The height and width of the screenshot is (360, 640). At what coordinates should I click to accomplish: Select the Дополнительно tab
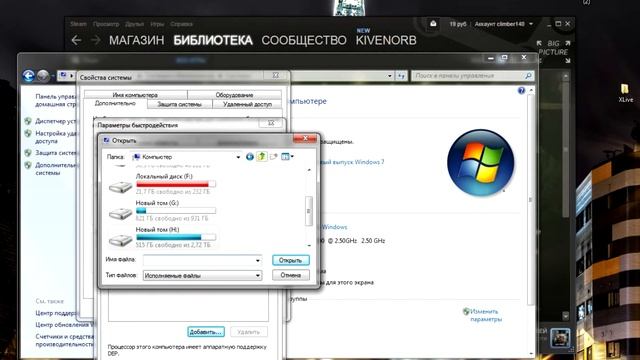pos(115,104)
